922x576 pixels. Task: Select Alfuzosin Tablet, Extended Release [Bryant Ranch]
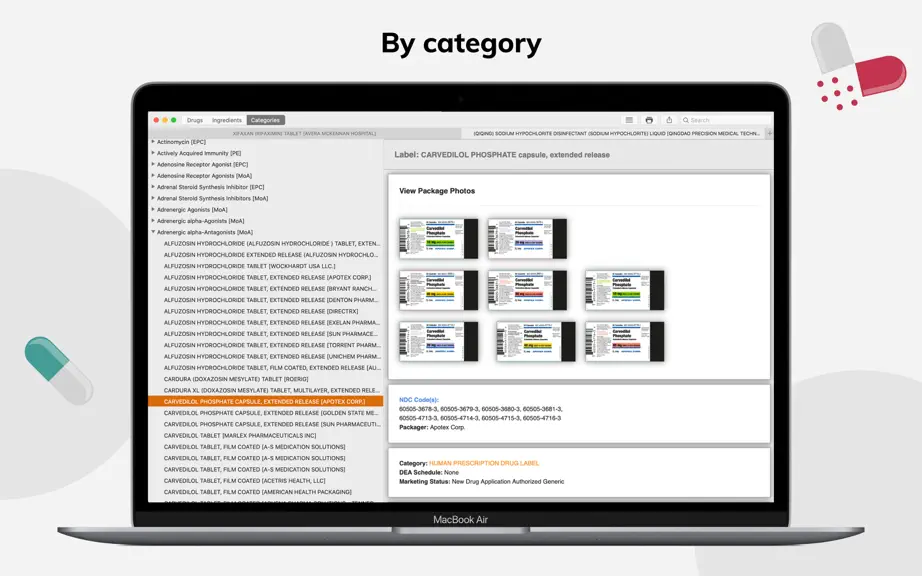tap(266, 289)
